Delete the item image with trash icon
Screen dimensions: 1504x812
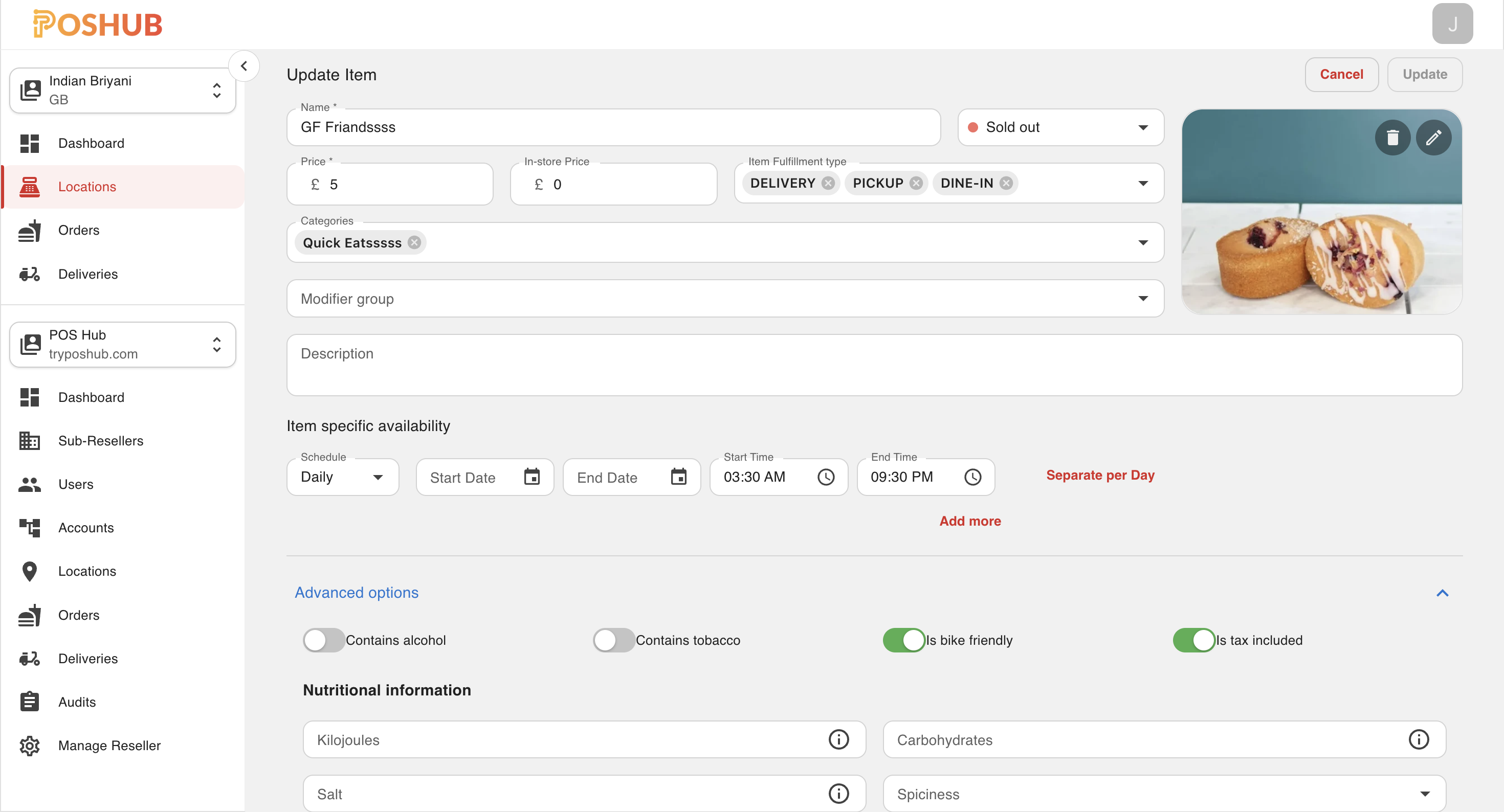tap(1392, 138)
